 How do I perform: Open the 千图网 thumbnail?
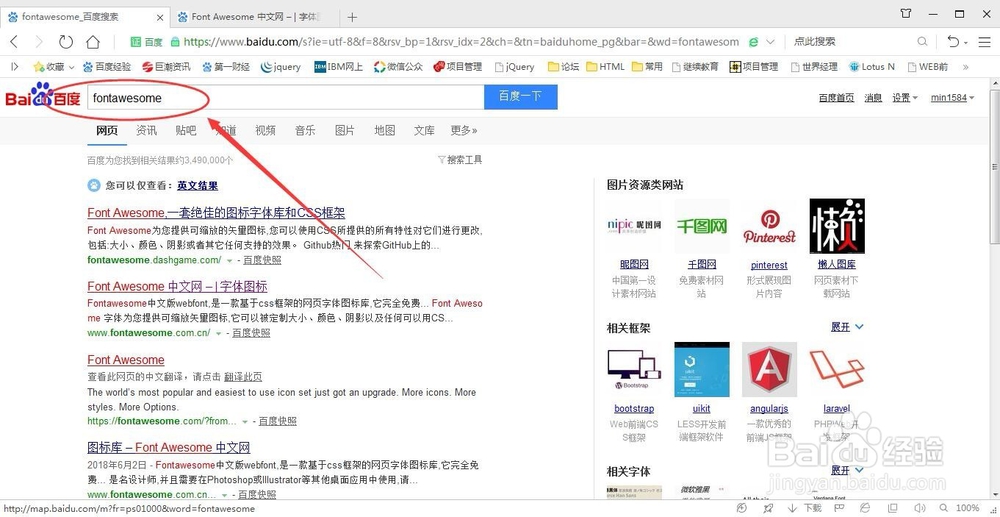pos(702,226)
